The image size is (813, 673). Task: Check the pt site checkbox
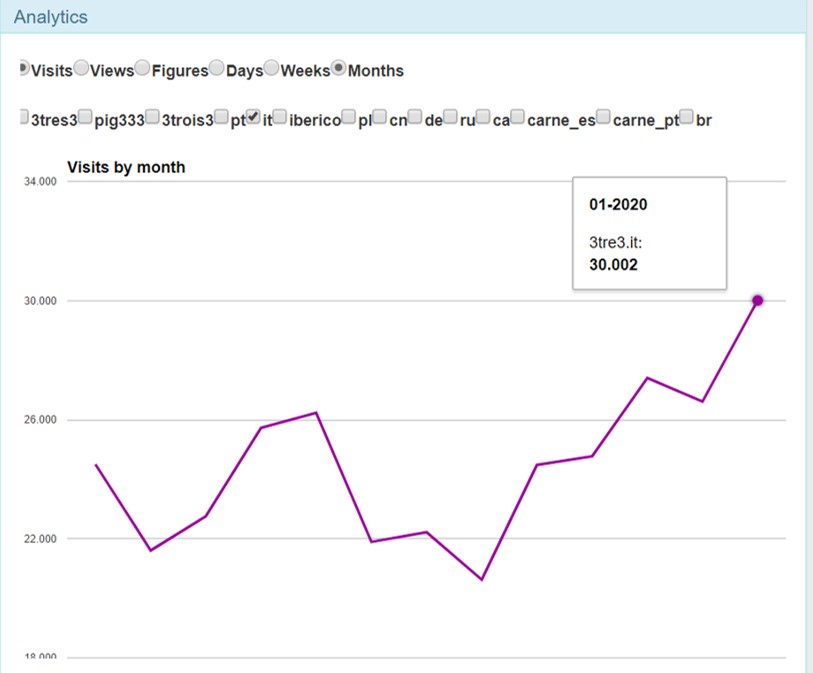click(x=222, y=118)
